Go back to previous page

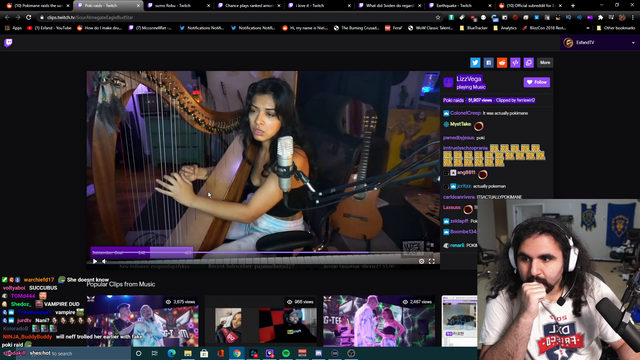tap(7, 18)
